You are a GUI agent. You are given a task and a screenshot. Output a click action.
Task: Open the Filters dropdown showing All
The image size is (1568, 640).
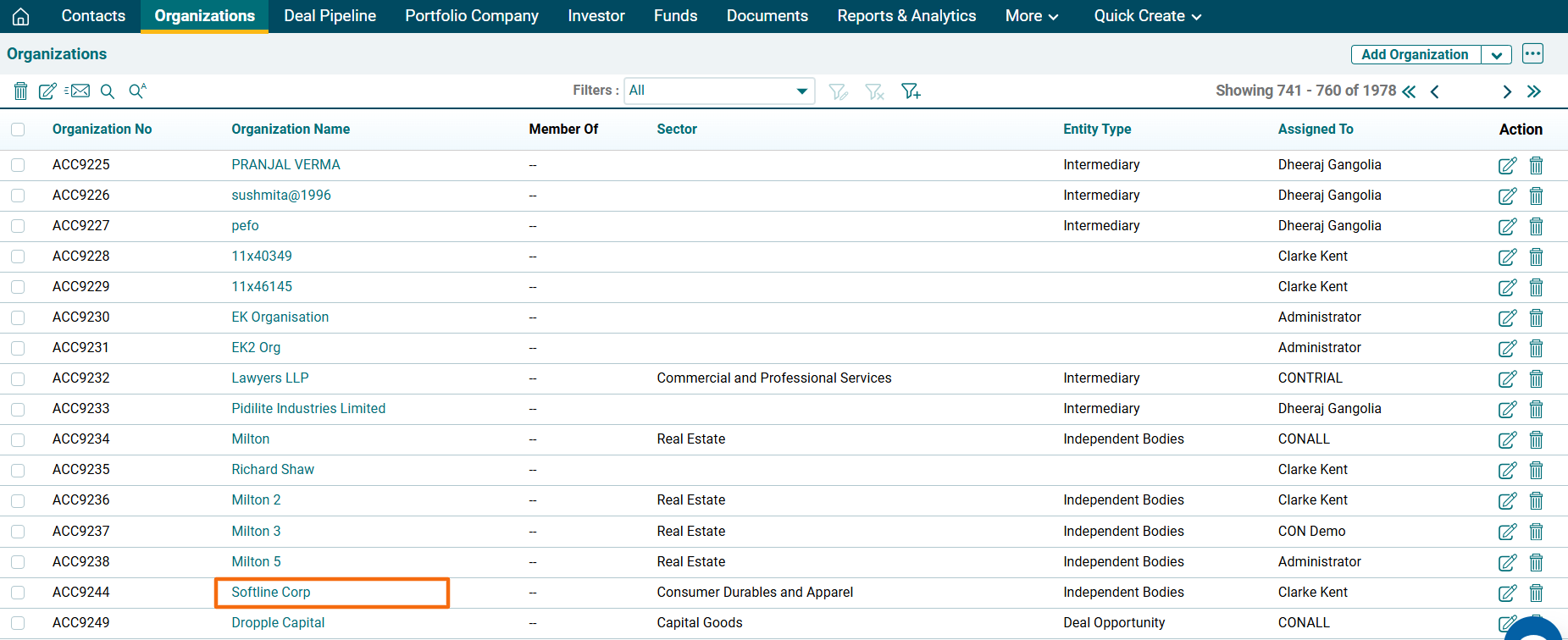718,91
